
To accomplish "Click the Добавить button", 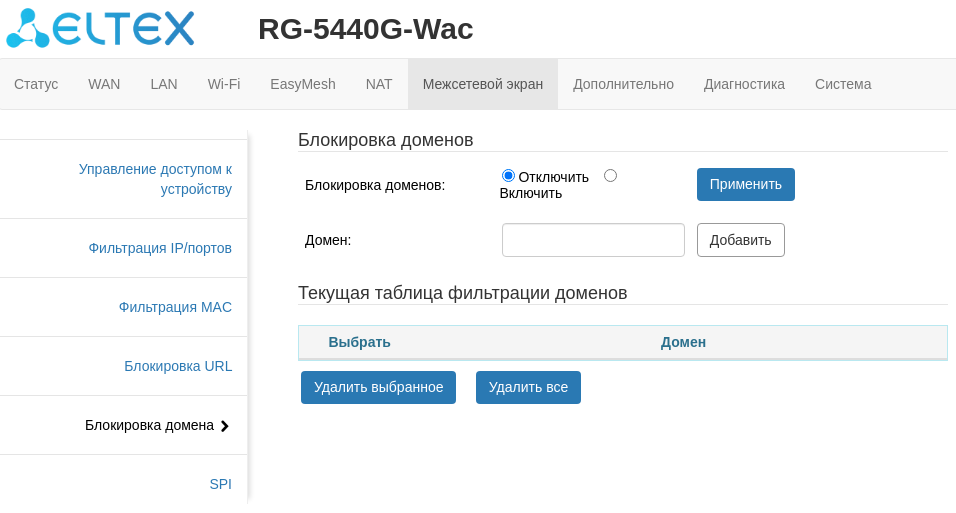I will pyautogui.click(x=740, y=240).
